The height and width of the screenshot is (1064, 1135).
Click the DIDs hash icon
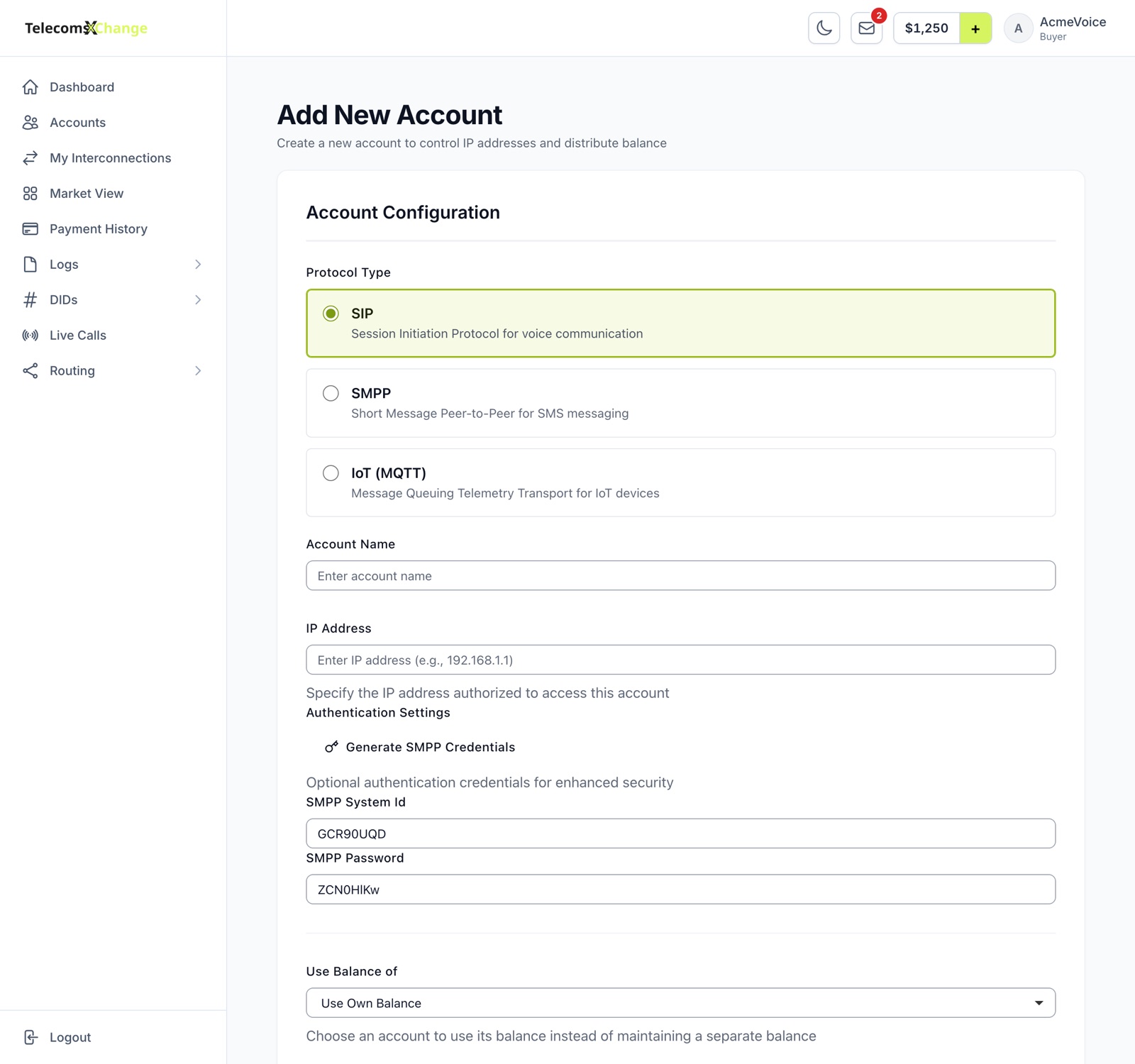[30, 300]
